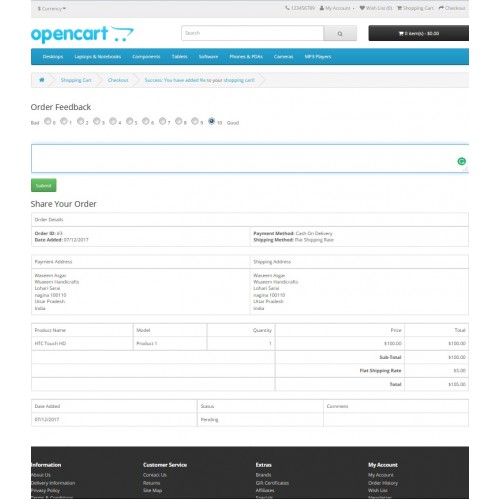500x500 pixels.
Task: Select rating 2 radio button
Action: coord(80,121)
